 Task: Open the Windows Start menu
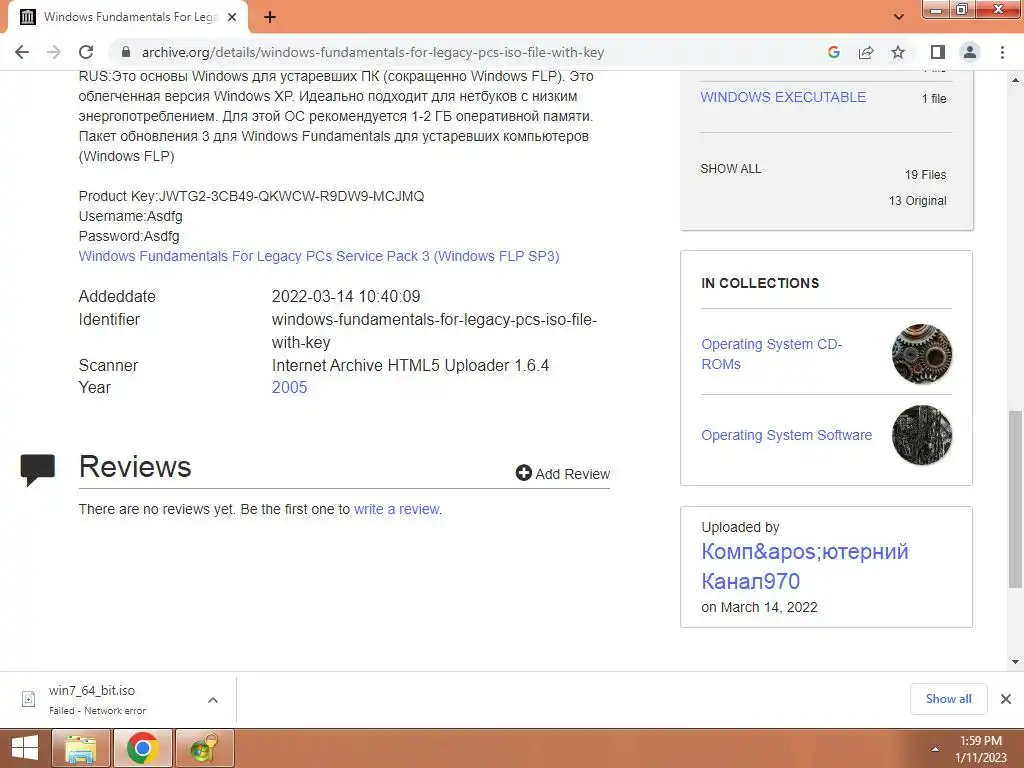[24, 748]
